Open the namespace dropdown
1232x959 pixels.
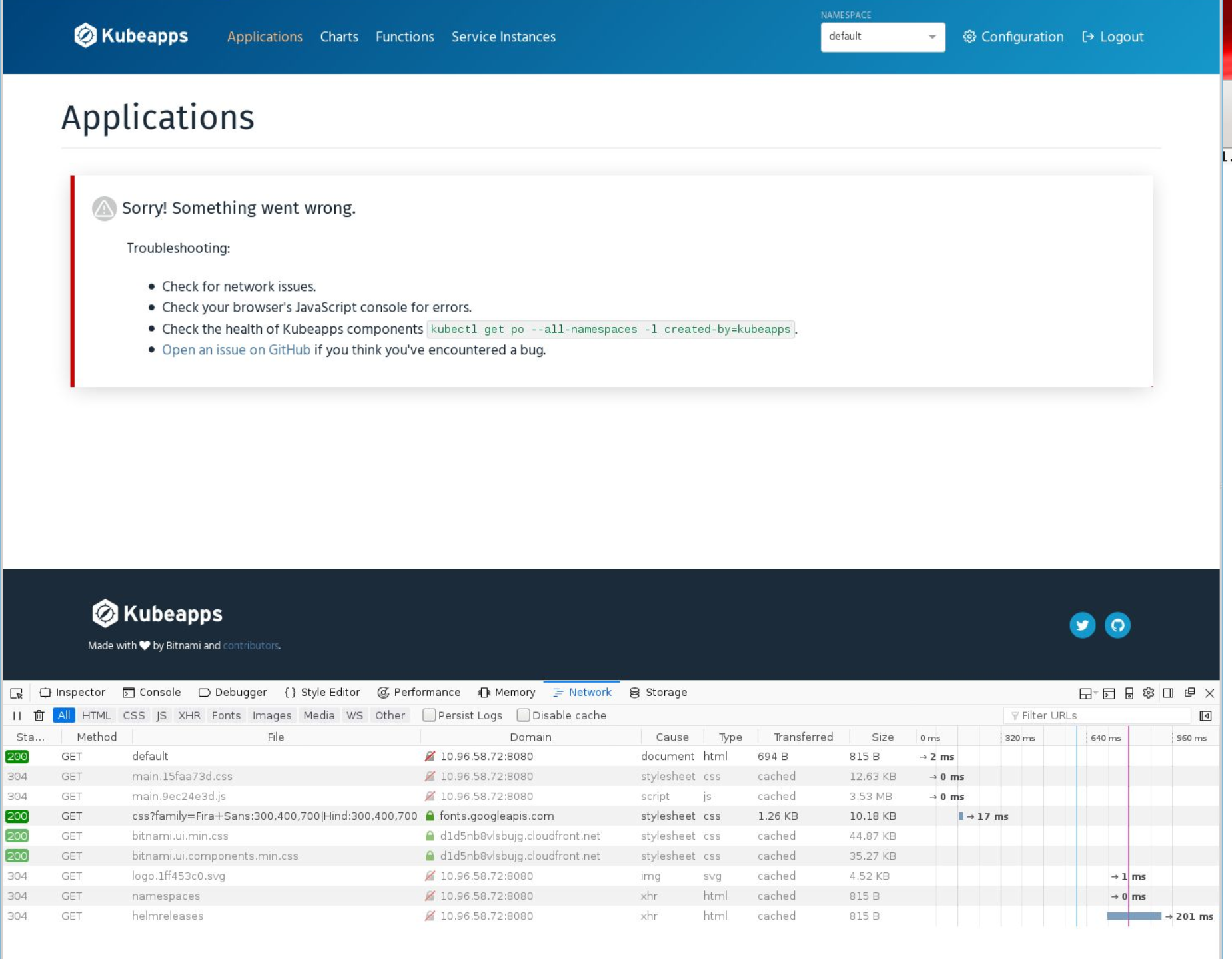[883, 37]
